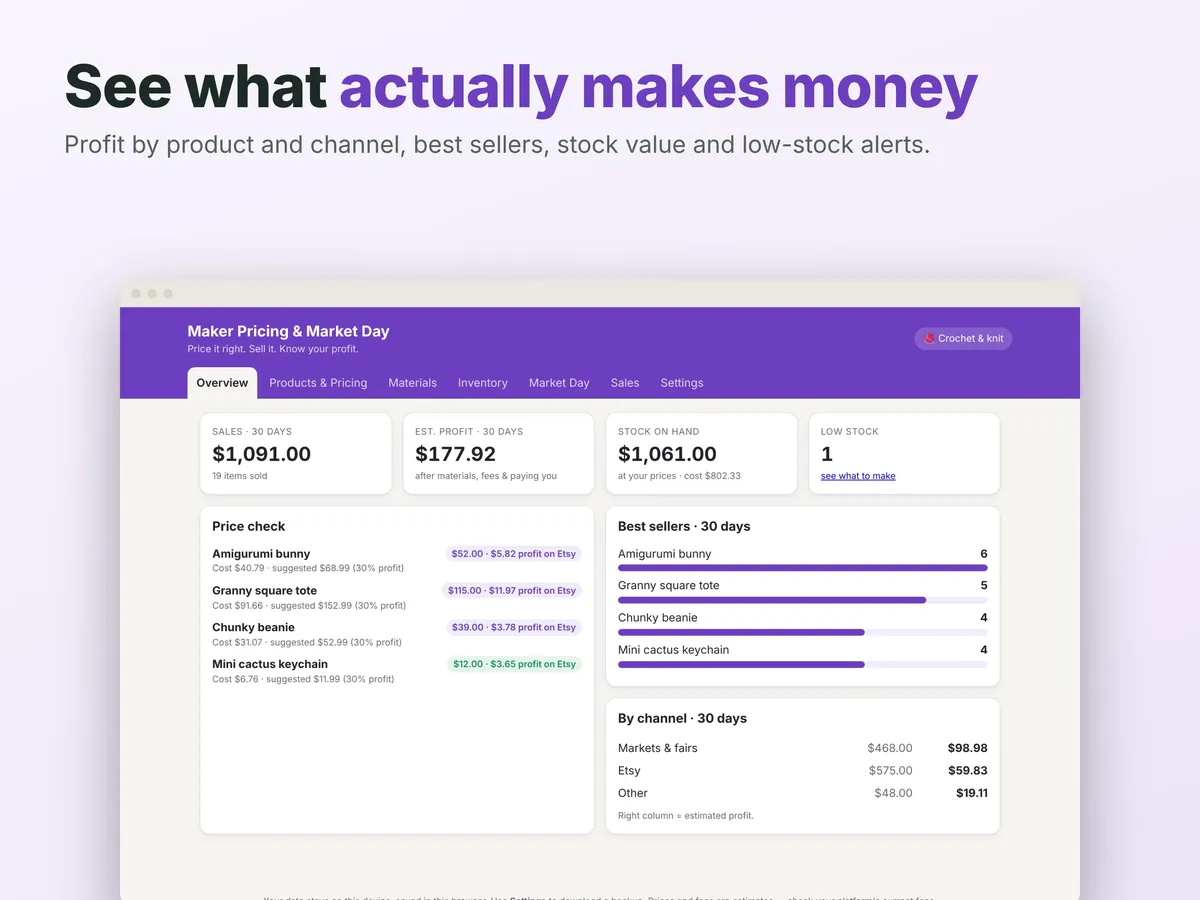Click the Maker Pricing & Market Day title
The height and width of the screenshot is (900, 1200).
click(x=288, y=331)
